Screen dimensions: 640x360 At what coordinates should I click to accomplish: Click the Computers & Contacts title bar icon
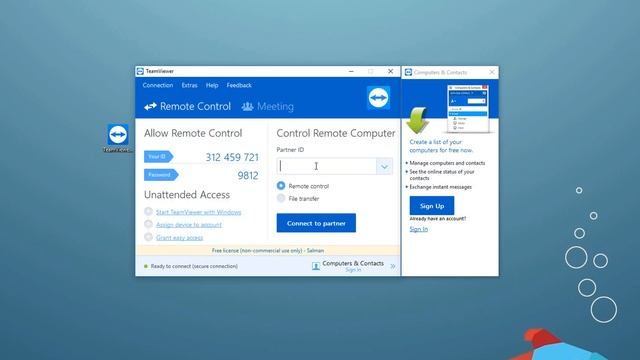408,72
